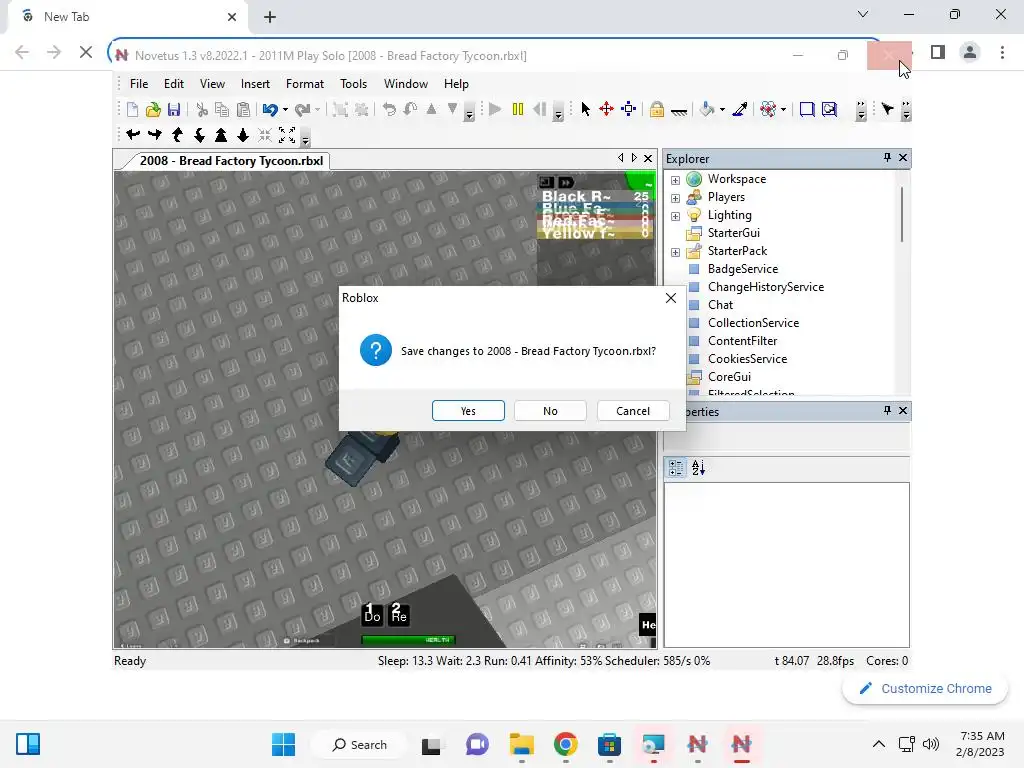Viewport: 1024px width, 768px height.
Task: Click the Lock padlock tool
Action: [x=657, y=109]
